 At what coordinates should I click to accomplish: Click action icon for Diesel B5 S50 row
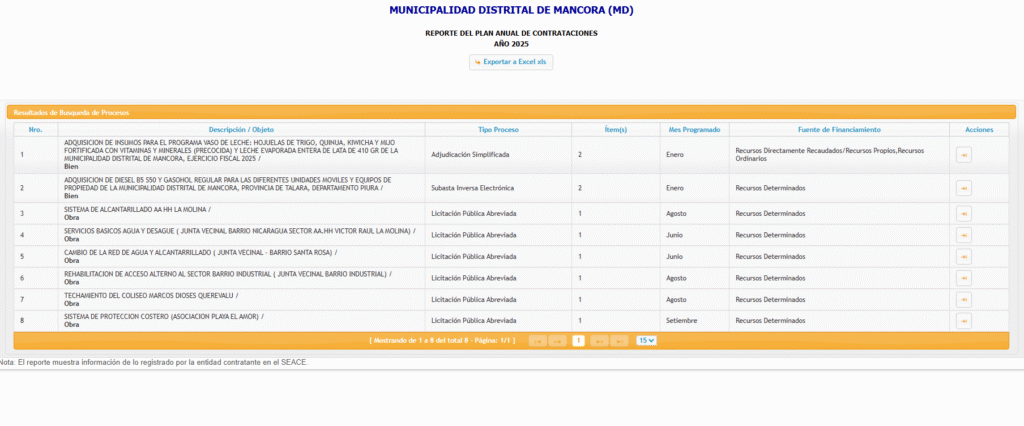point(963,187)
